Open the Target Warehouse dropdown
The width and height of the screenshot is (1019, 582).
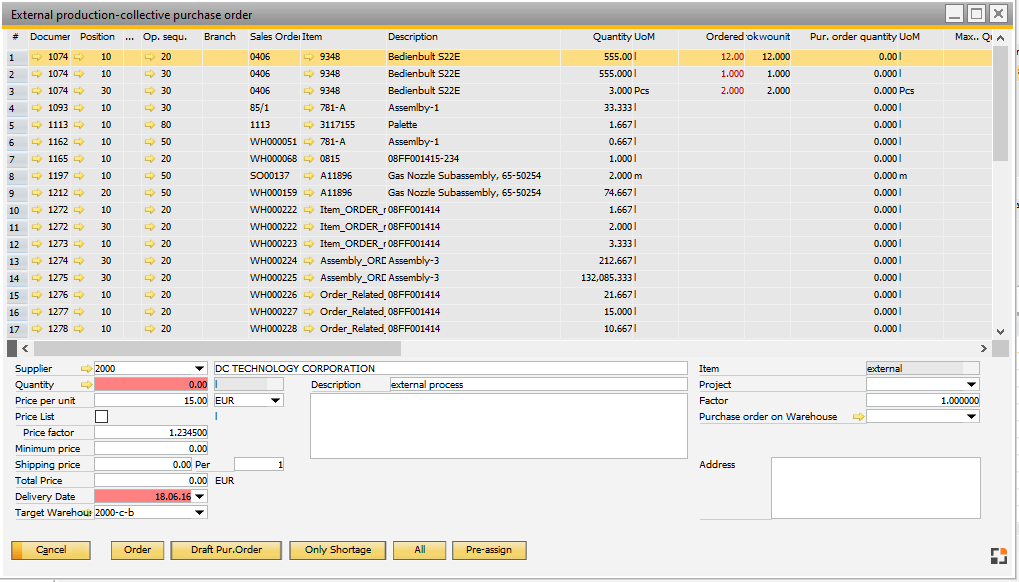pos(200,513)
